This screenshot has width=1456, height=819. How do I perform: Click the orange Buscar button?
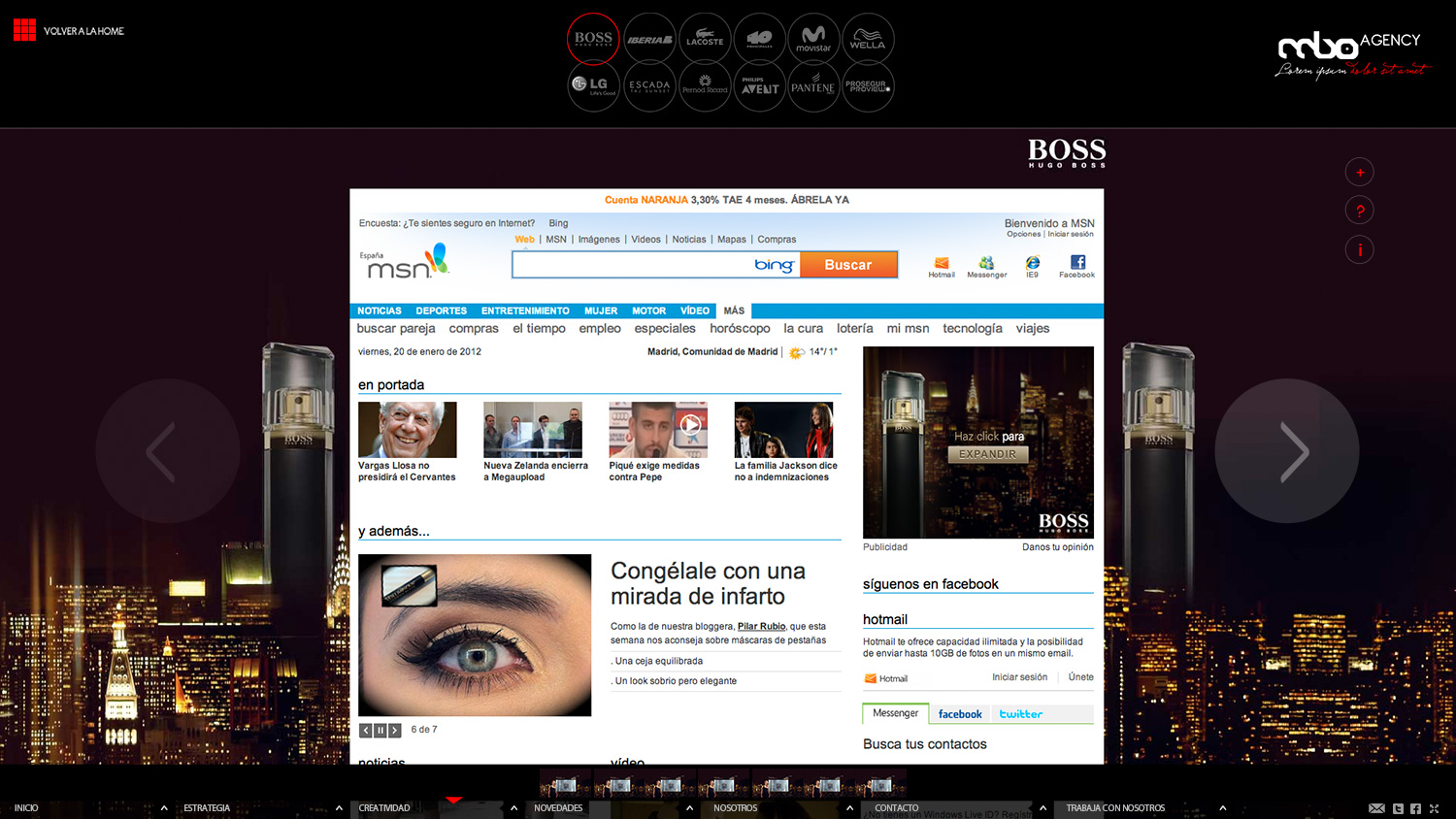(x=848, y=265)
